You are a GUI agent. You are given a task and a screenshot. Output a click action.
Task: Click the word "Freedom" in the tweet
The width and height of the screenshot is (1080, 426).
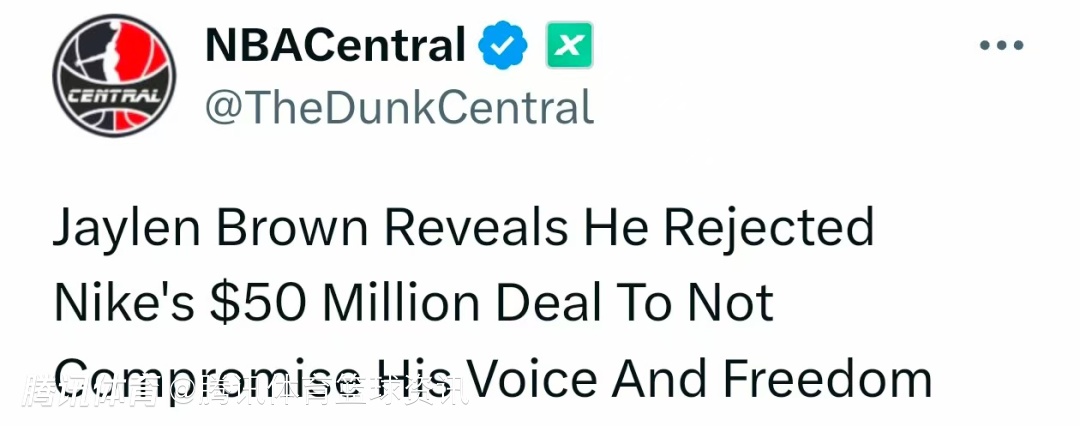click(x=827, y=378)
